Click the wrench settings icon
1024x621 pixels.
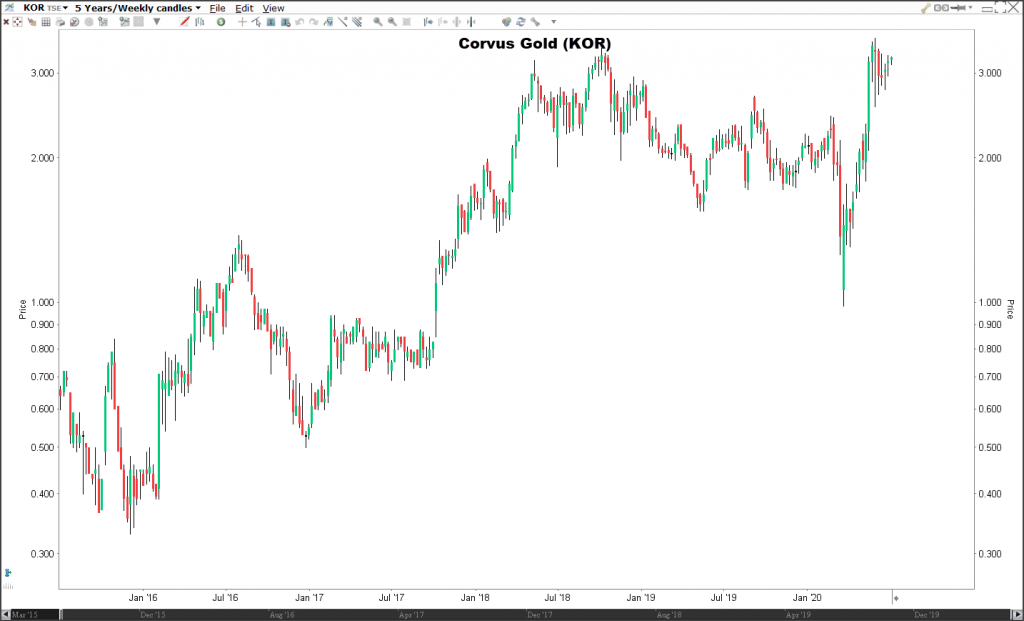tap(535, 22)
